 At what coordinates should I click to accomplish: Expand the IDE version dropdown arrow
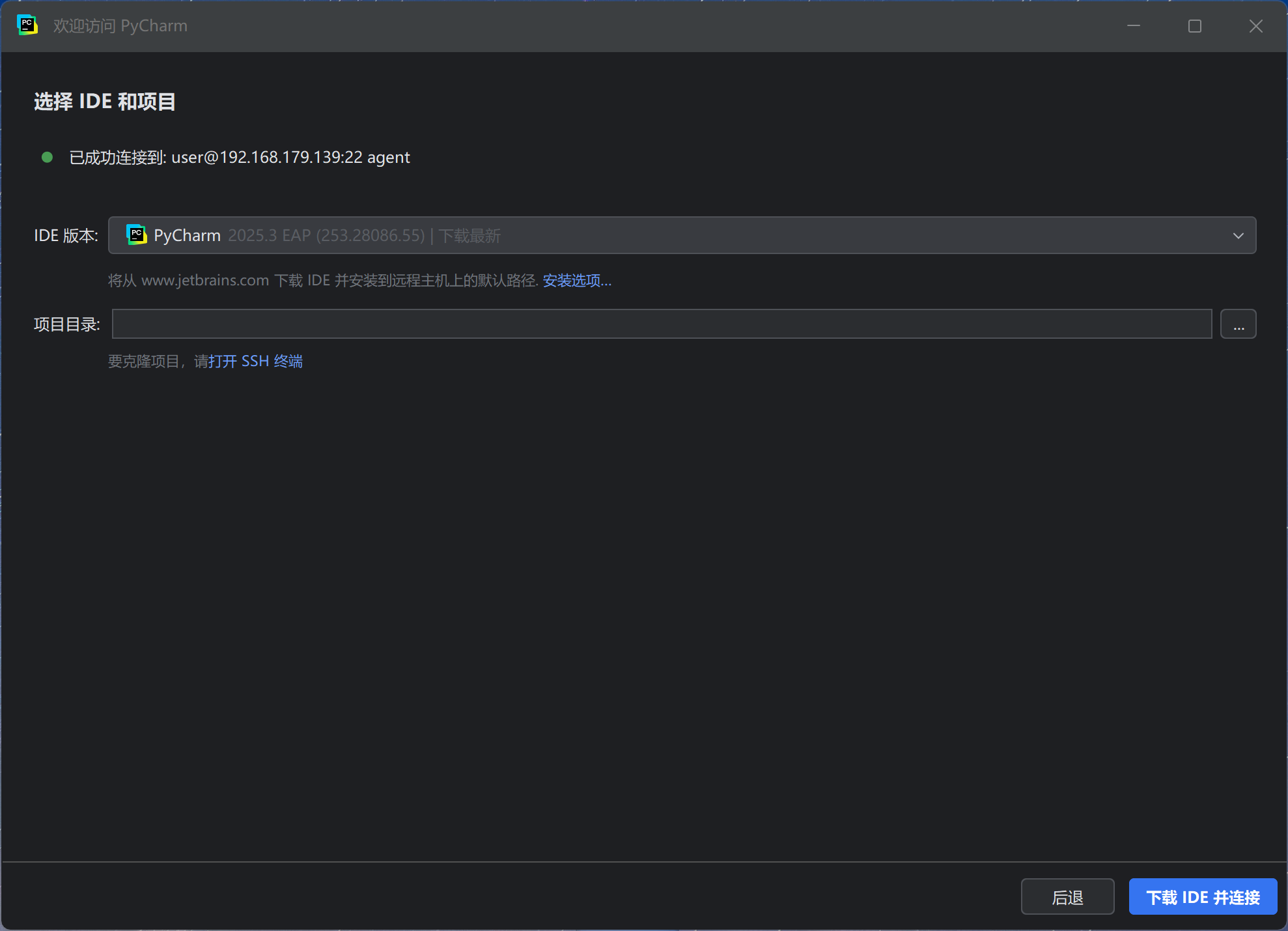click(1238, 236)
